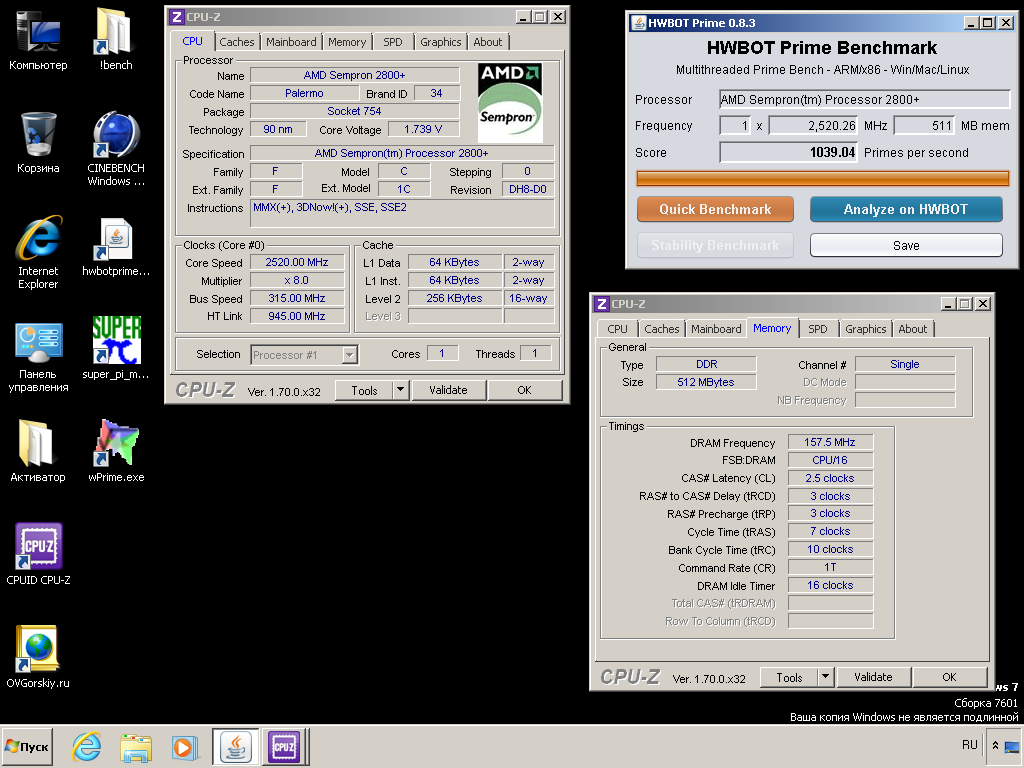Screen dimensions: 1024x768
Task: Show hidden tray icons arrow
Action: (x=995, y=745)
